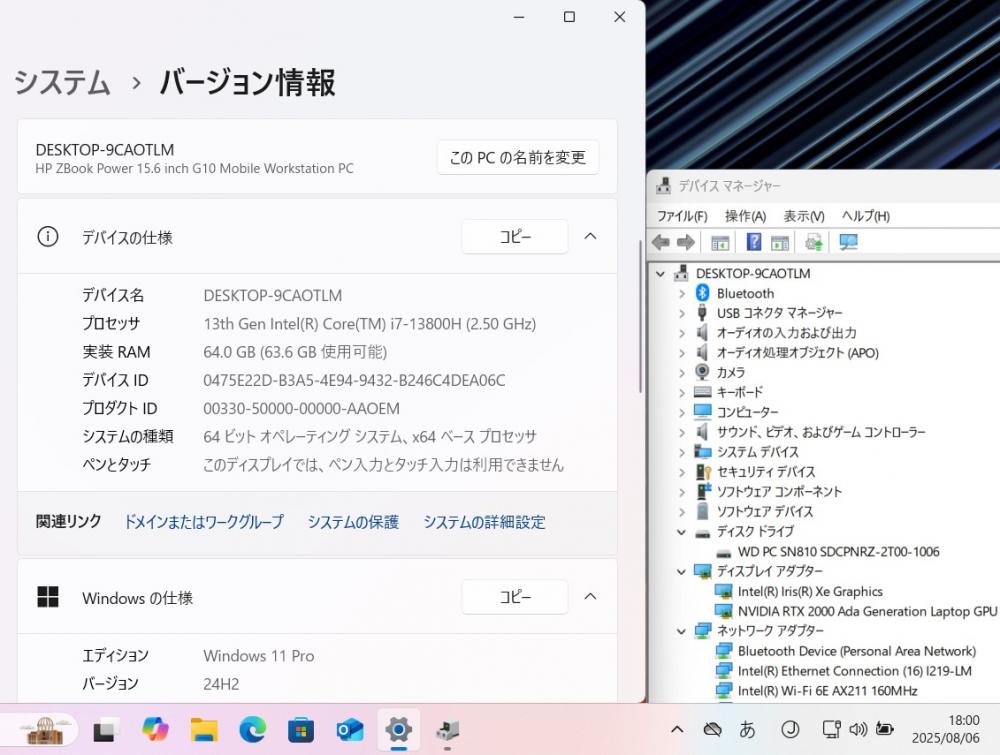This screenshot has width=1000, height=755.
Task: Click the Forward arrow in Device Manager toolbar
Action: 686,242
